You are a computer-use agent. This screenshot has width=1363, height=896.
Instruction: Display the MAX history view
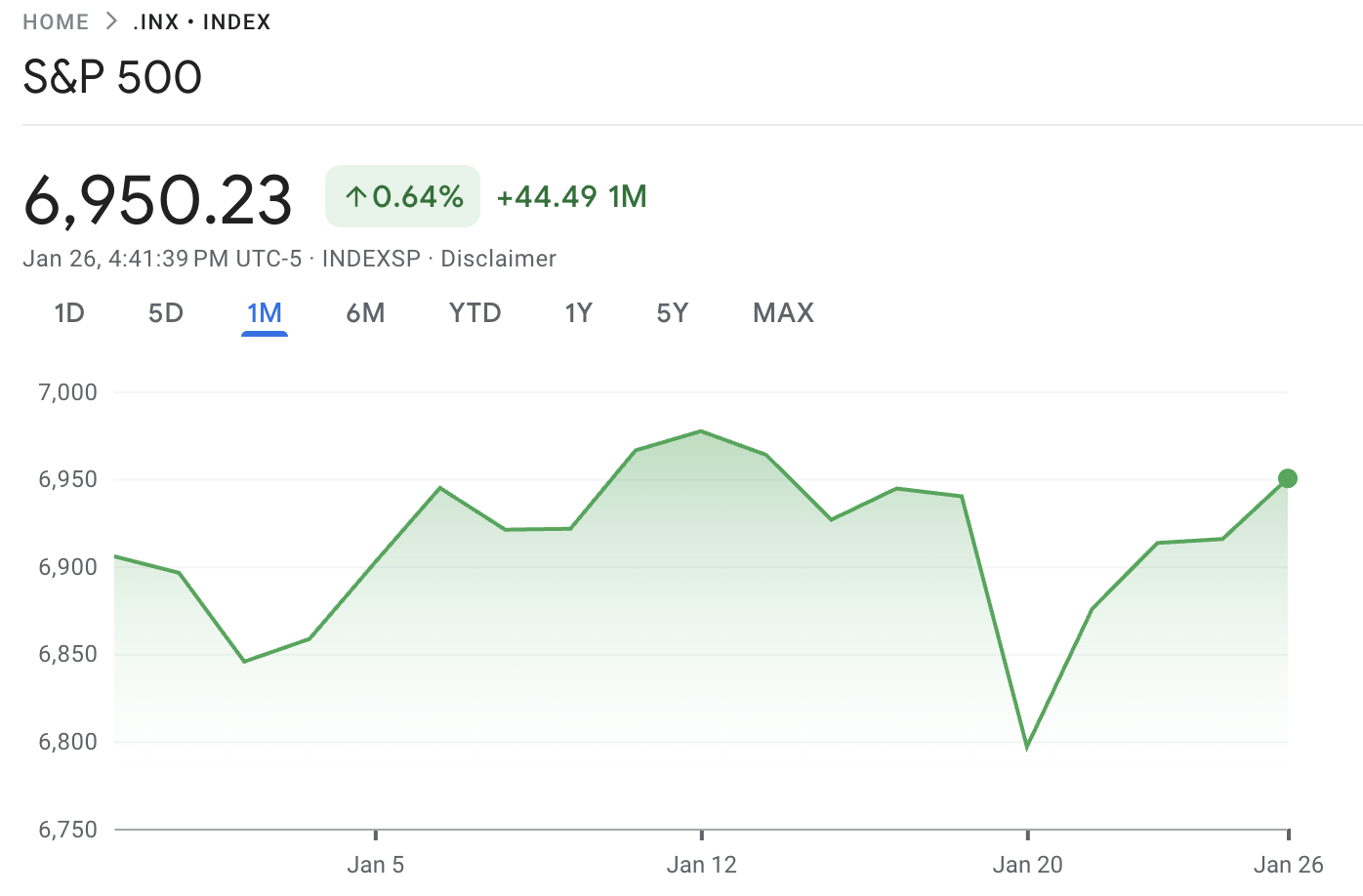click(782, 312)
